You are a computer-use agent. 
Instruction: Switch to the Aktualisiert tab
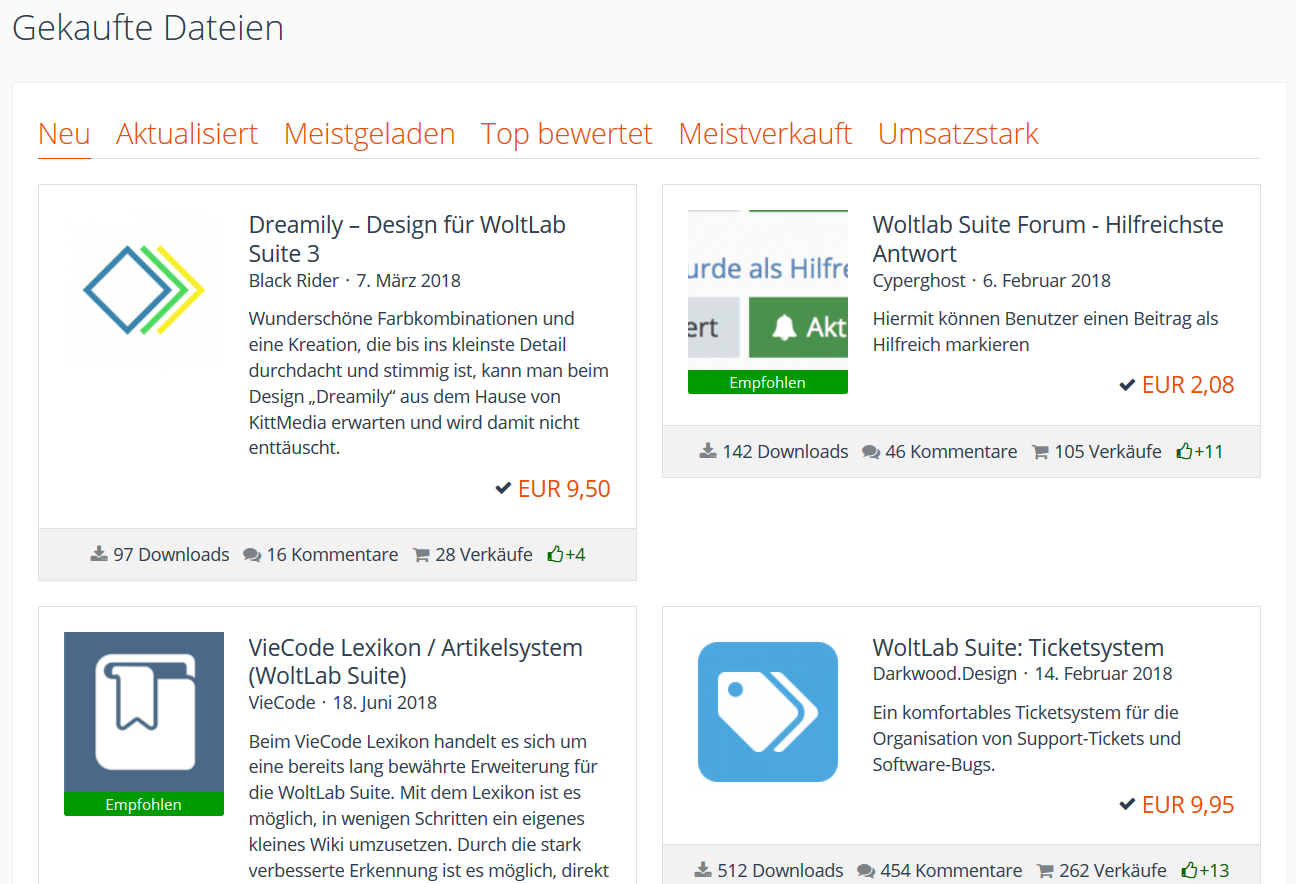[187, 134]
